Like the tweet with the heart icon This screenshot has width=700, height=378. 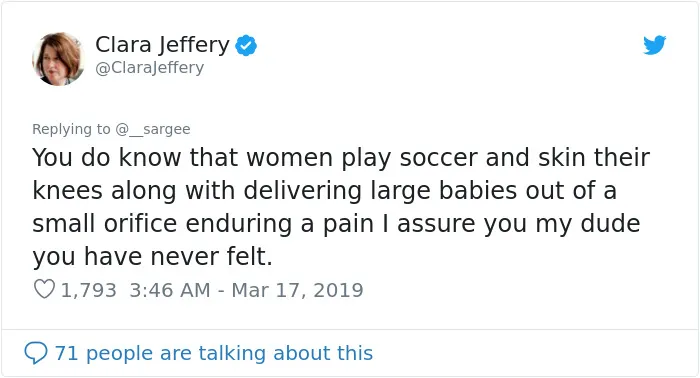[44, 289]
